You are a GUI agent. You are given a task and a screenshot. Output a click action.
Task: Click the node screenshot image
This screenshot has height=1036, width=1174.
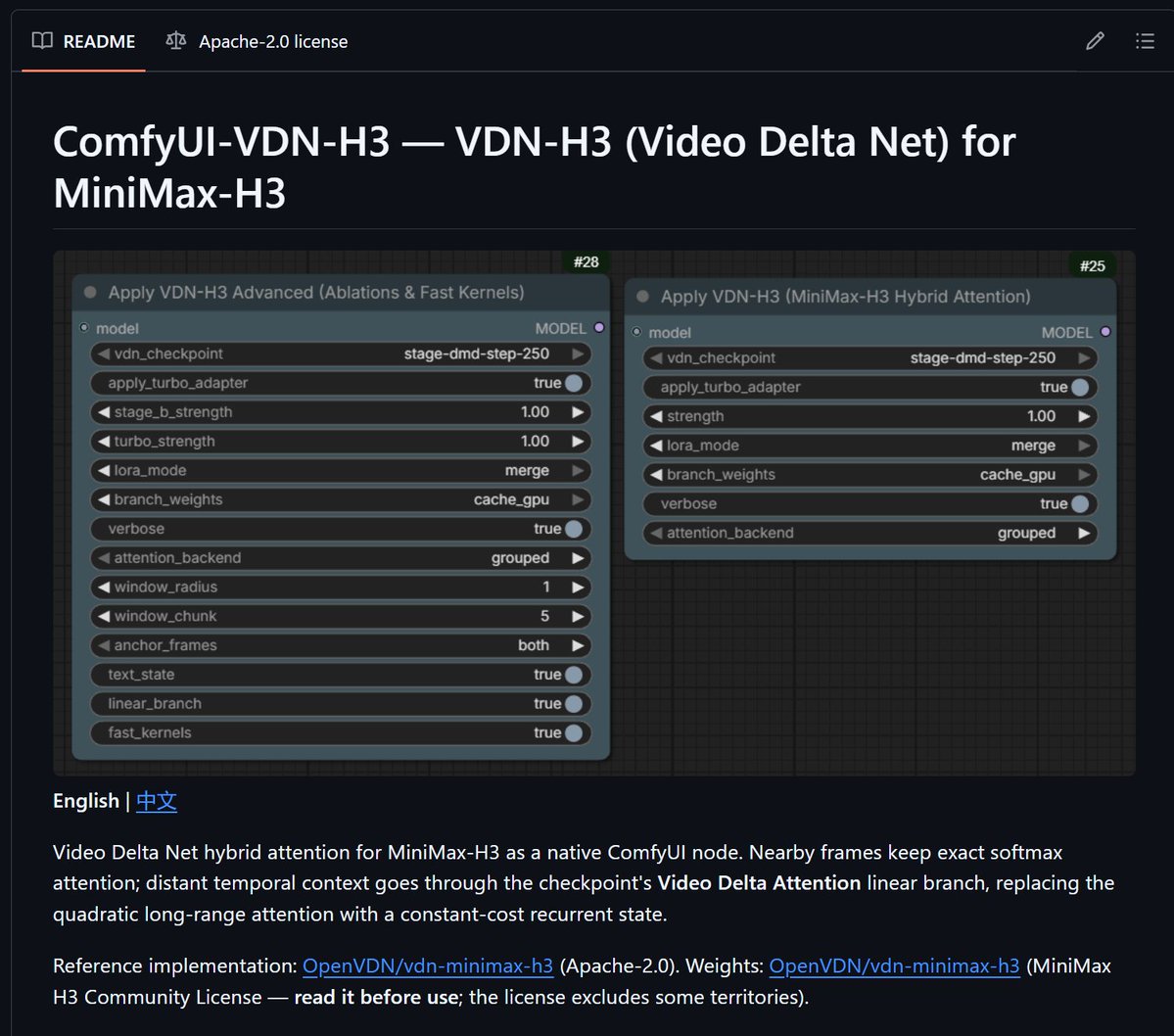pos(593,513)
